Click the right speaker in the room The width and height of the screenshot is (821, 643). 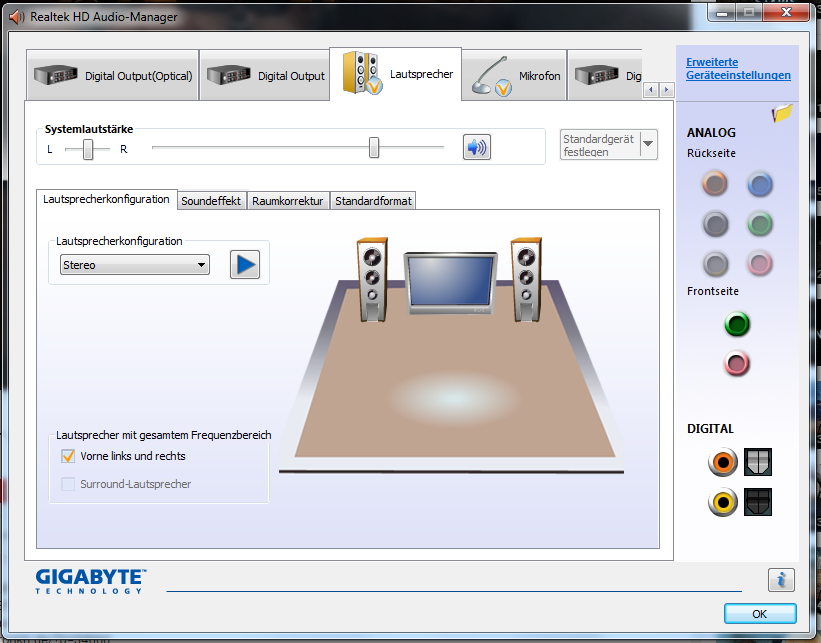pos(526,280)
